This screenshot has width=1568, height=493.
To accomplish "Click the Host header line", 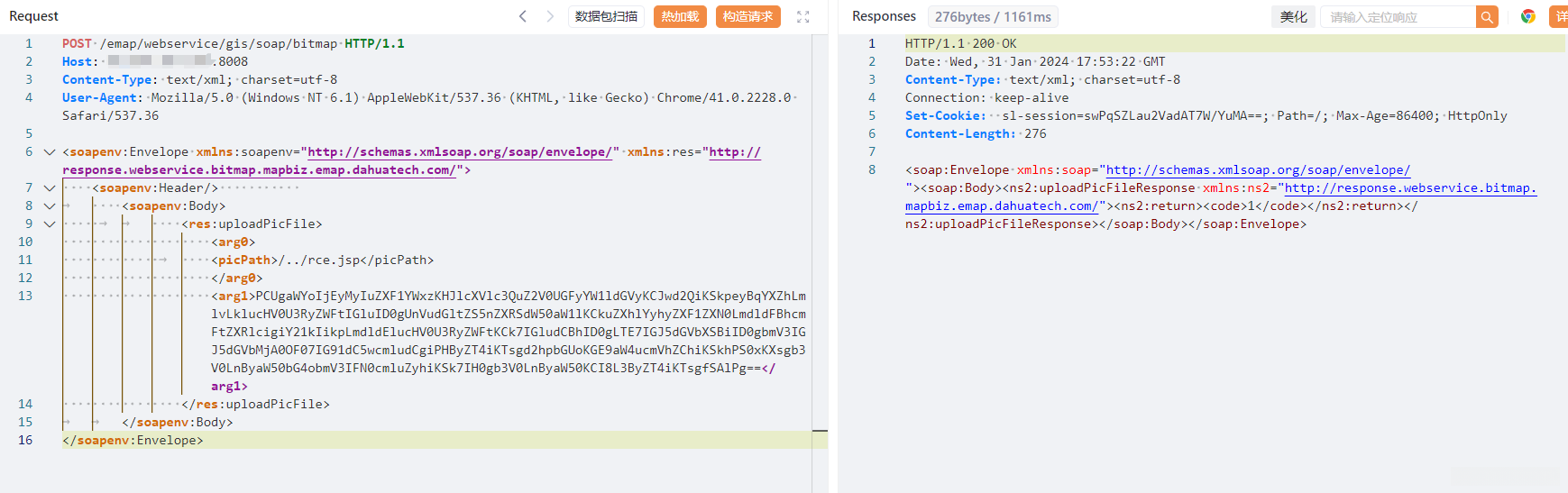I will 155,61.
